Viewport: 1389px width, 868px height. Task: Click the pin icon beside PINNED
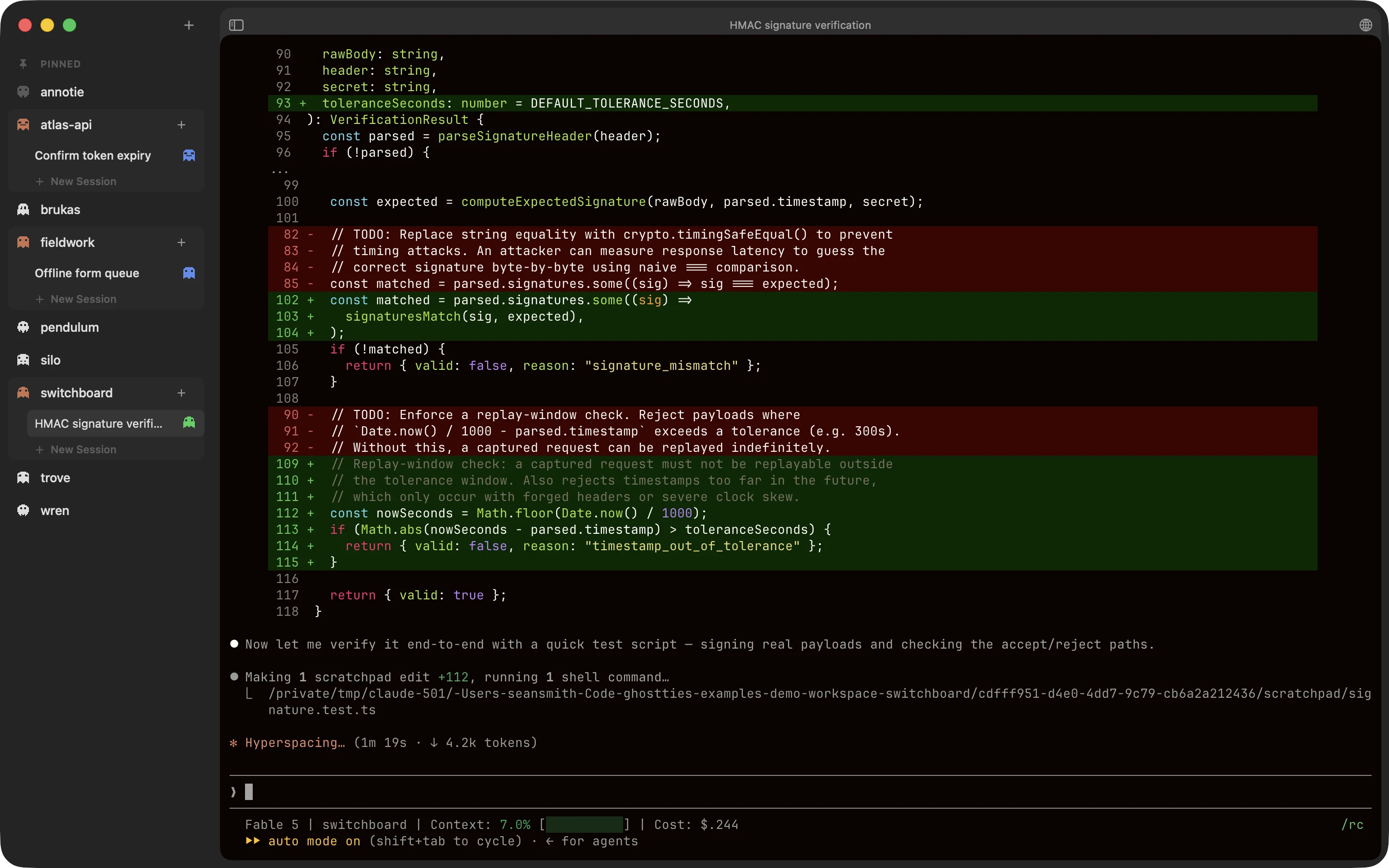23,64
